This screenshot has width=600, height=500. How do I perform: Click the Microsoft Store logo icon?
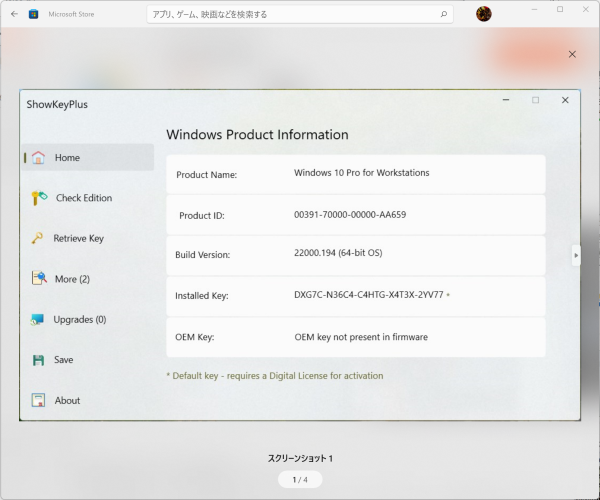(x=34, y=14)
